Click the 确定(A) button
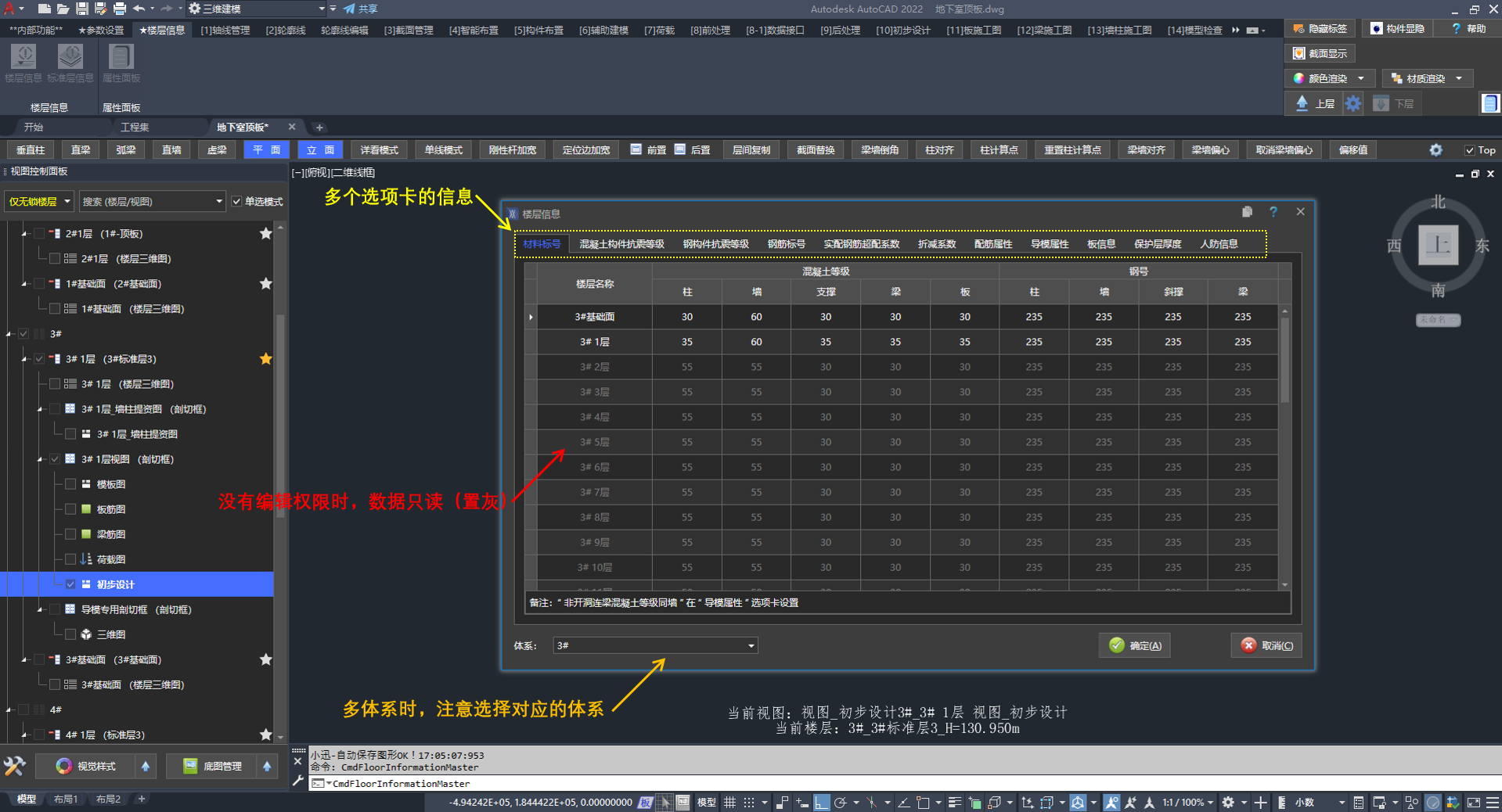The height and width of the screenshot is (812, 1502). (1135, 645)
